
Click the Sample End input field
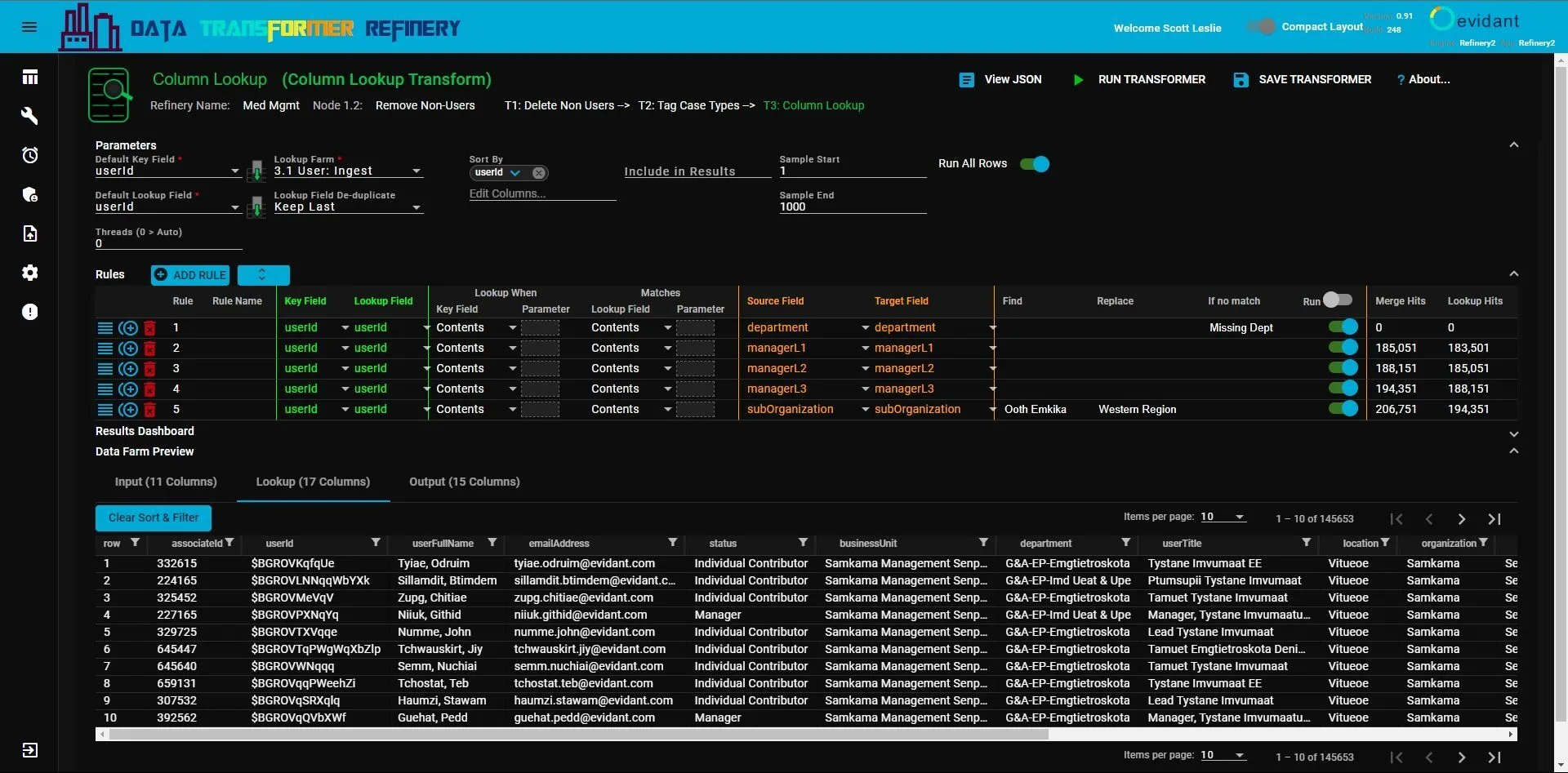coord(852,207)
